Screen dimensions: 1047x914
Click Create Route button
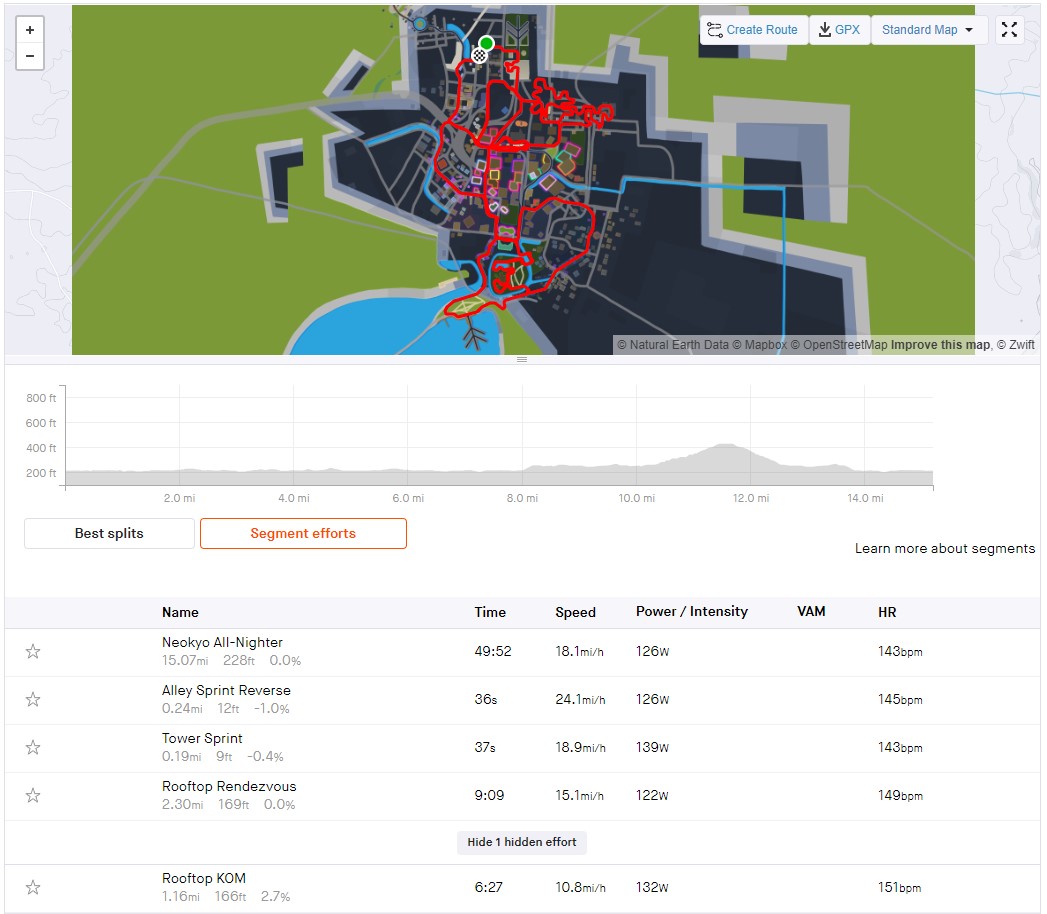(753, 30)
